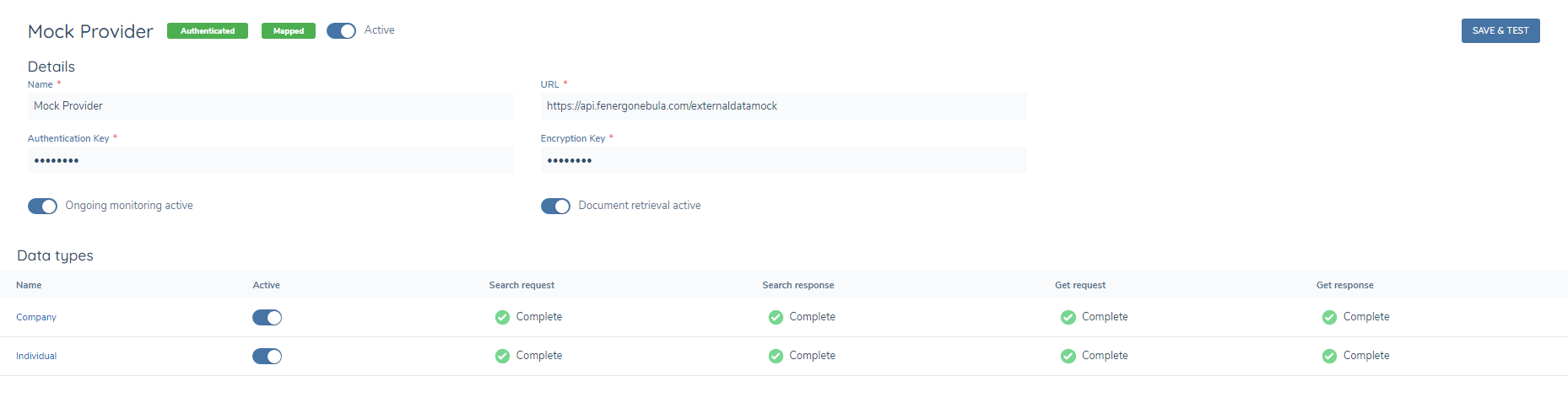Open the Company data type link

[x=36, y=318]
